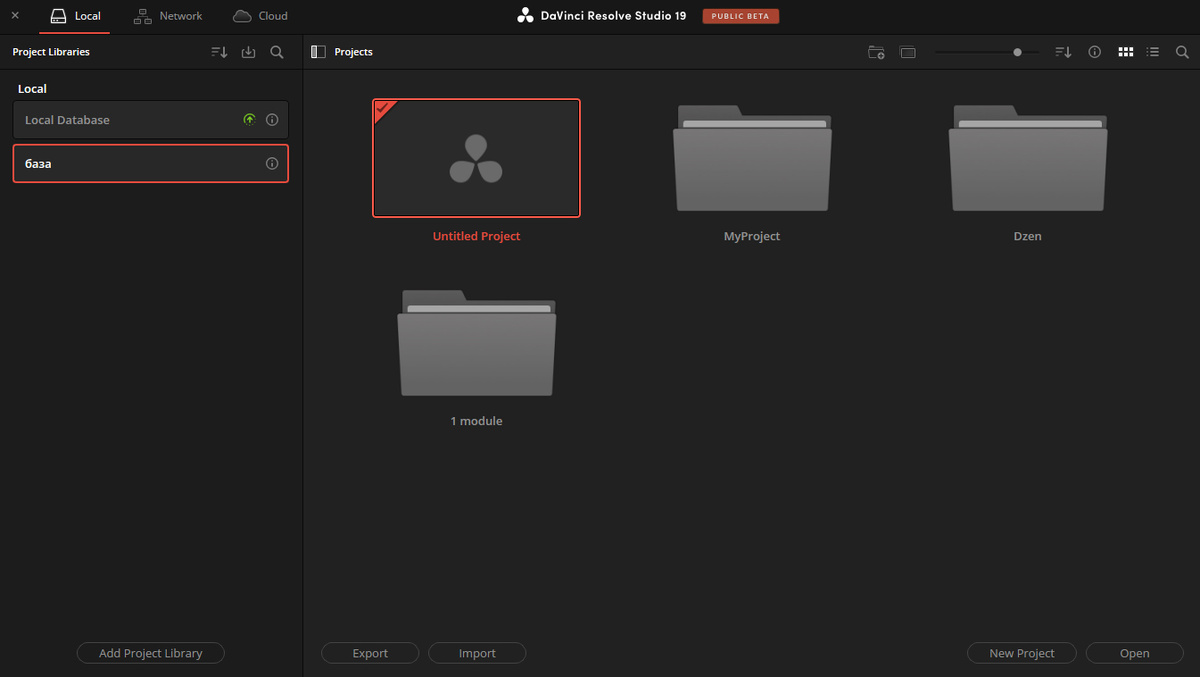Select the Untitled Project thumbnail
Image resolution: width=1200 pixels, height=677 pixels.
click(476, 158)
